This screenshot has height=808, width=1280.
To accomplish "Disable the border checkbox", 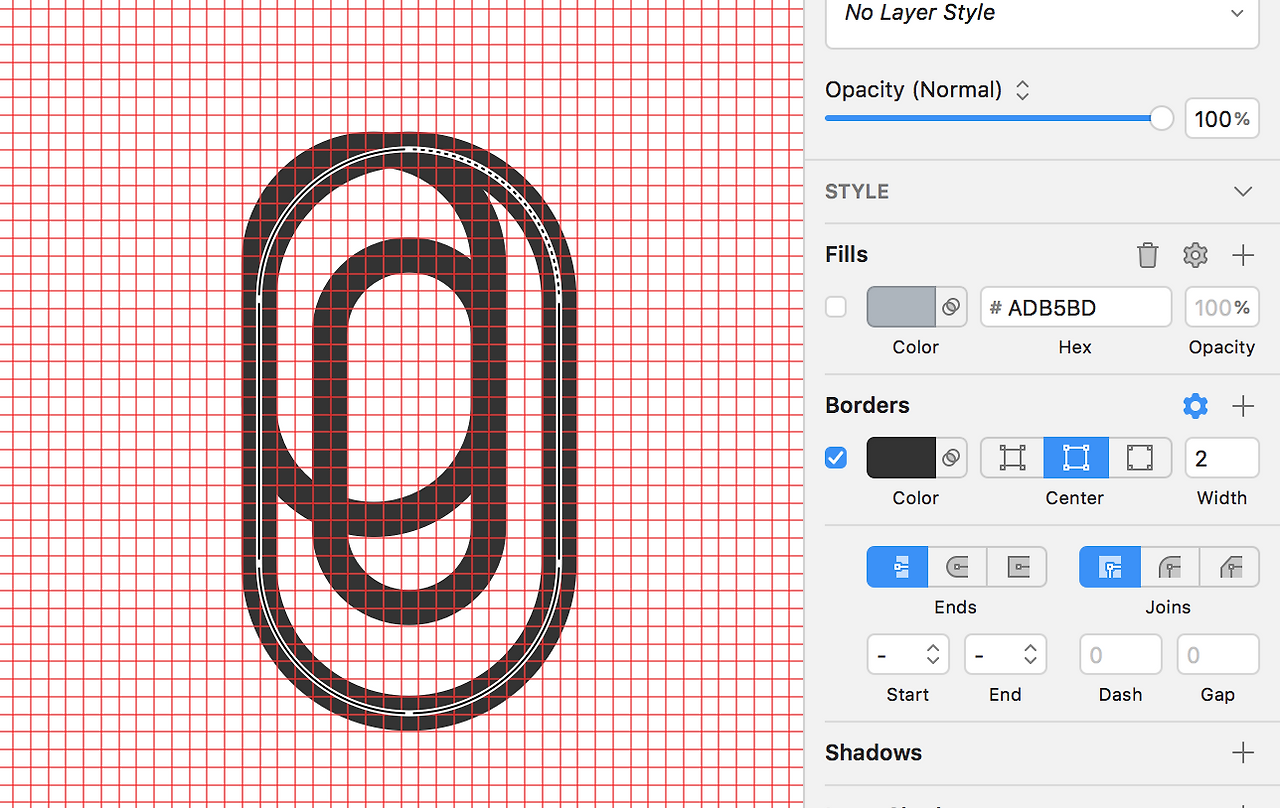I will click(x=836, y=458).
